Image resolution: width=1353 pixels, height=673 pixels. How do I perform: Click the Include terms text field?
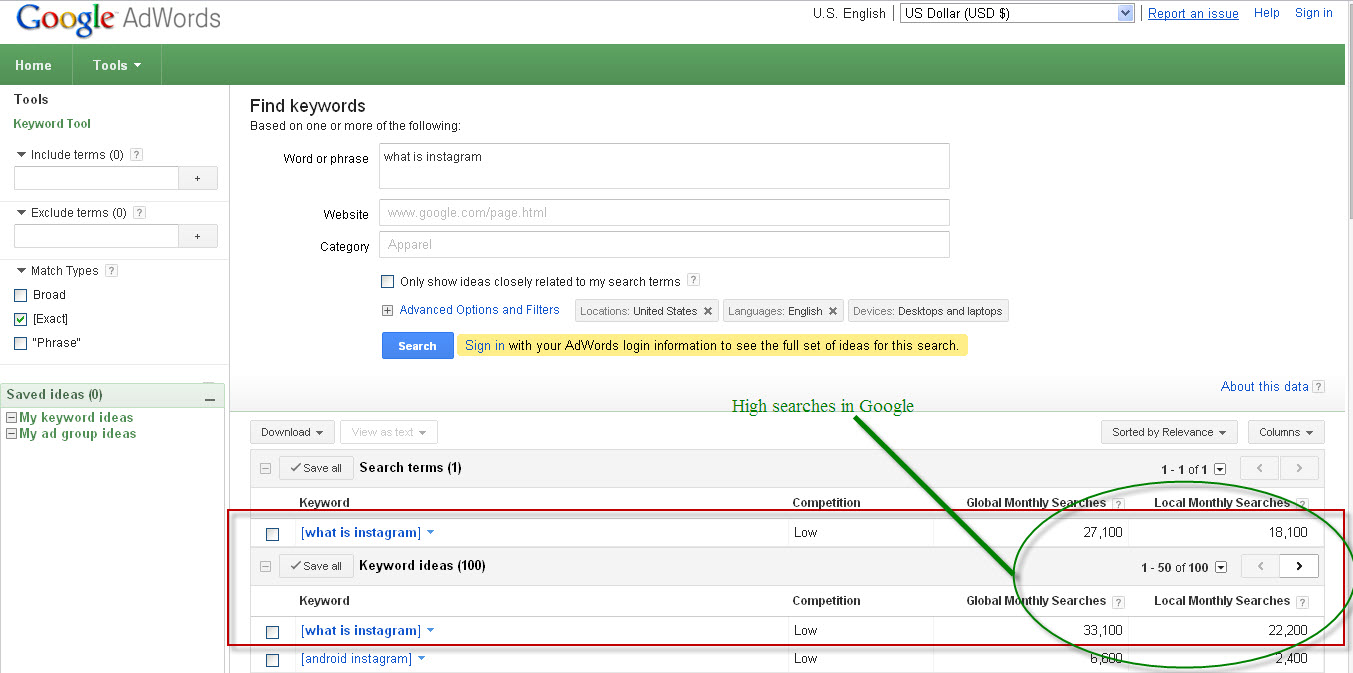coord(96,178)
